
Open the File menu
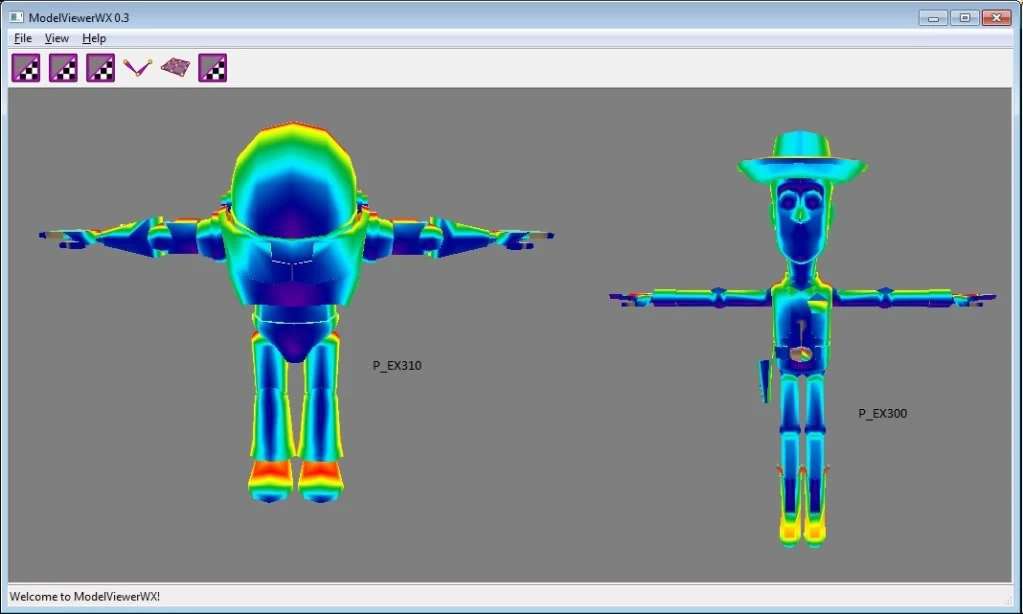(23, 38)
